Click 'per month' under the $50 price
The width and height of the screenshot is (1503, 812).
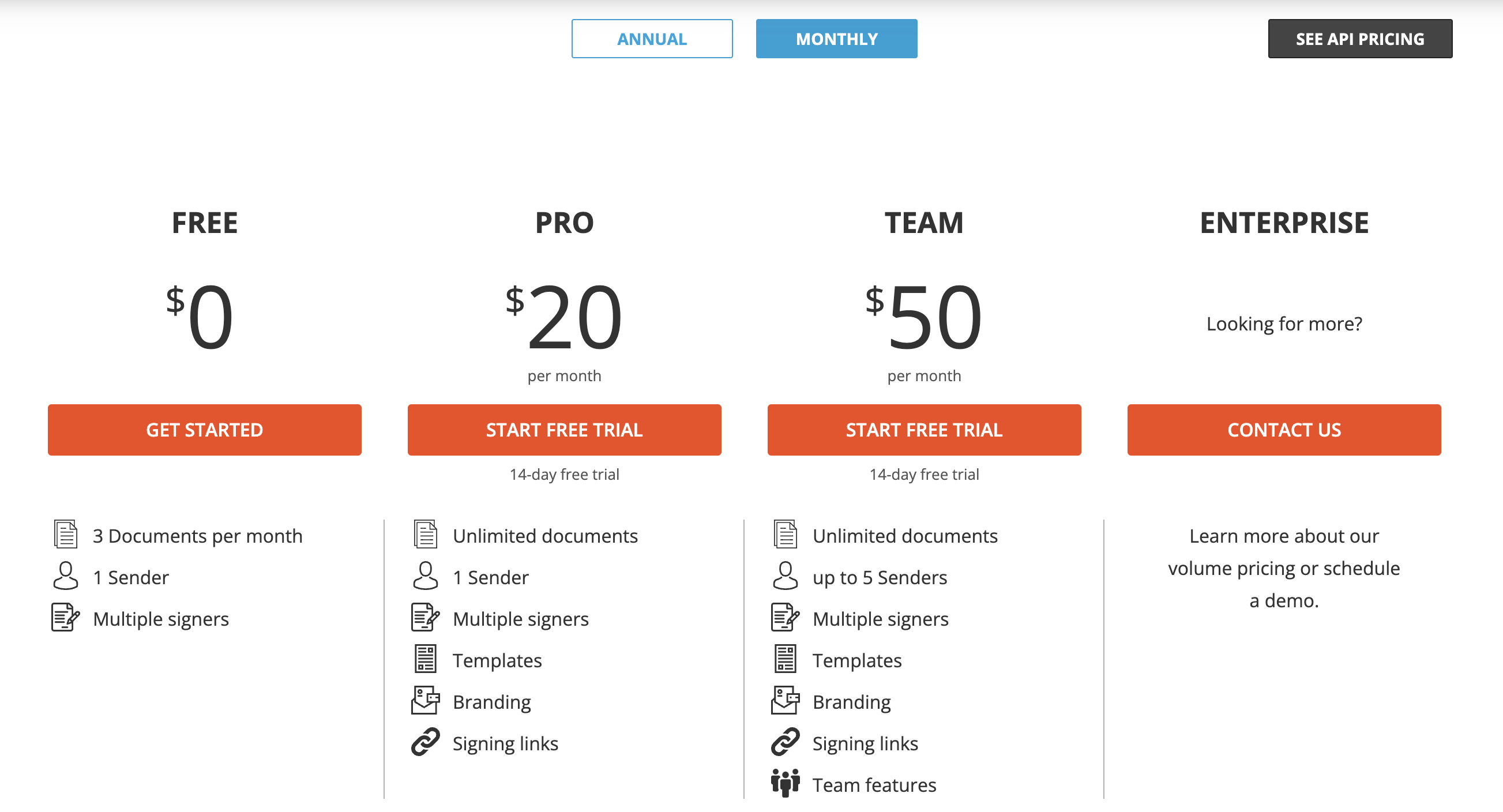(x=924, y=375)
